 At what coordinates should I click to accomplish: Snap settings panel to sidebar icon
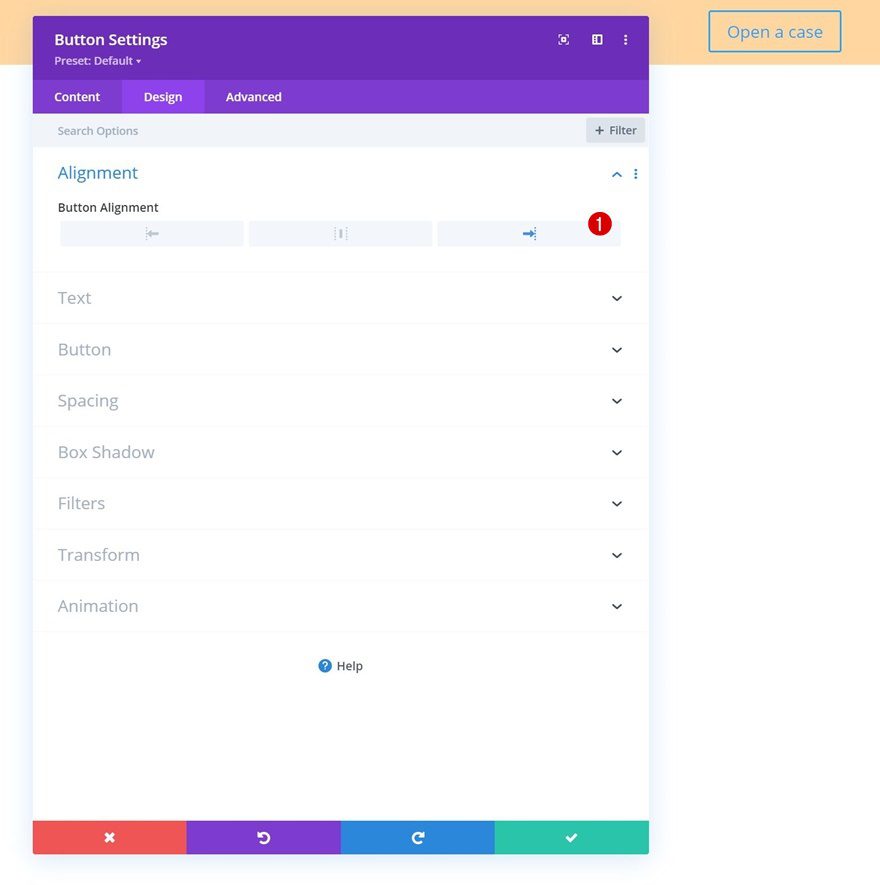(597, 40)
